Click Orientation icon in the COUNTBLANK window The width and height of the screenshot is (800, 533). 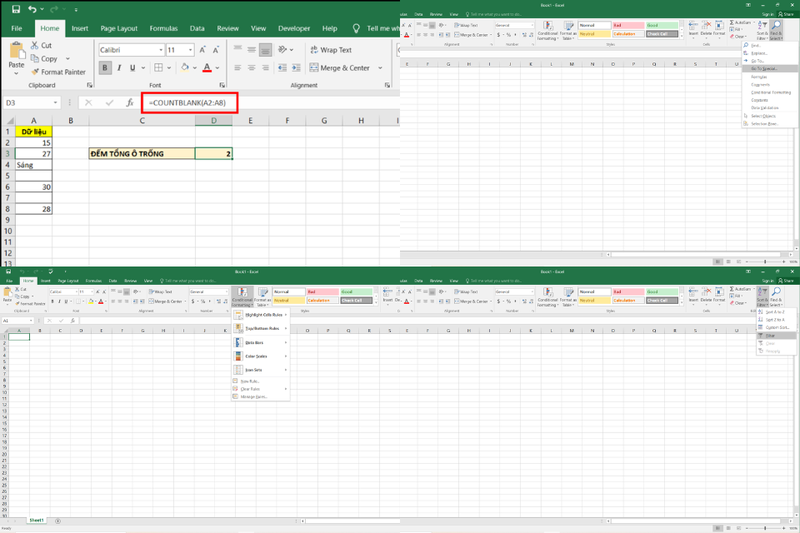point(282,49)
